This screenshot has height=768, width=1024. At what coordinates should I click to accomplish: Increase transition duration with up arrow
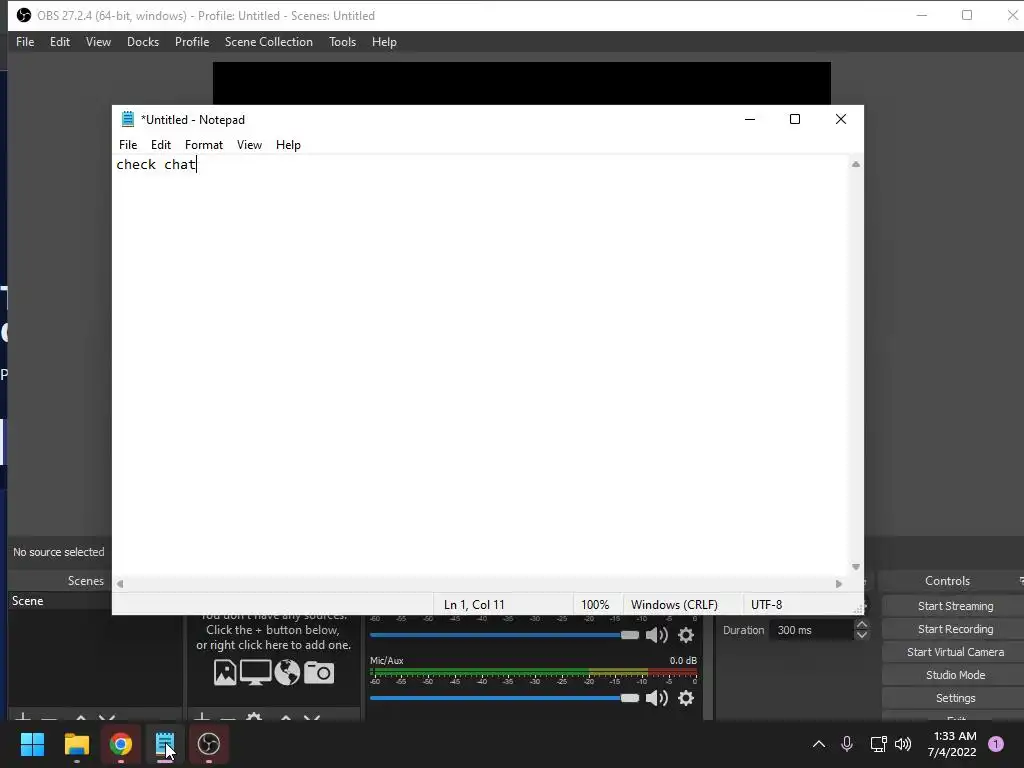[x=861, y=625]
